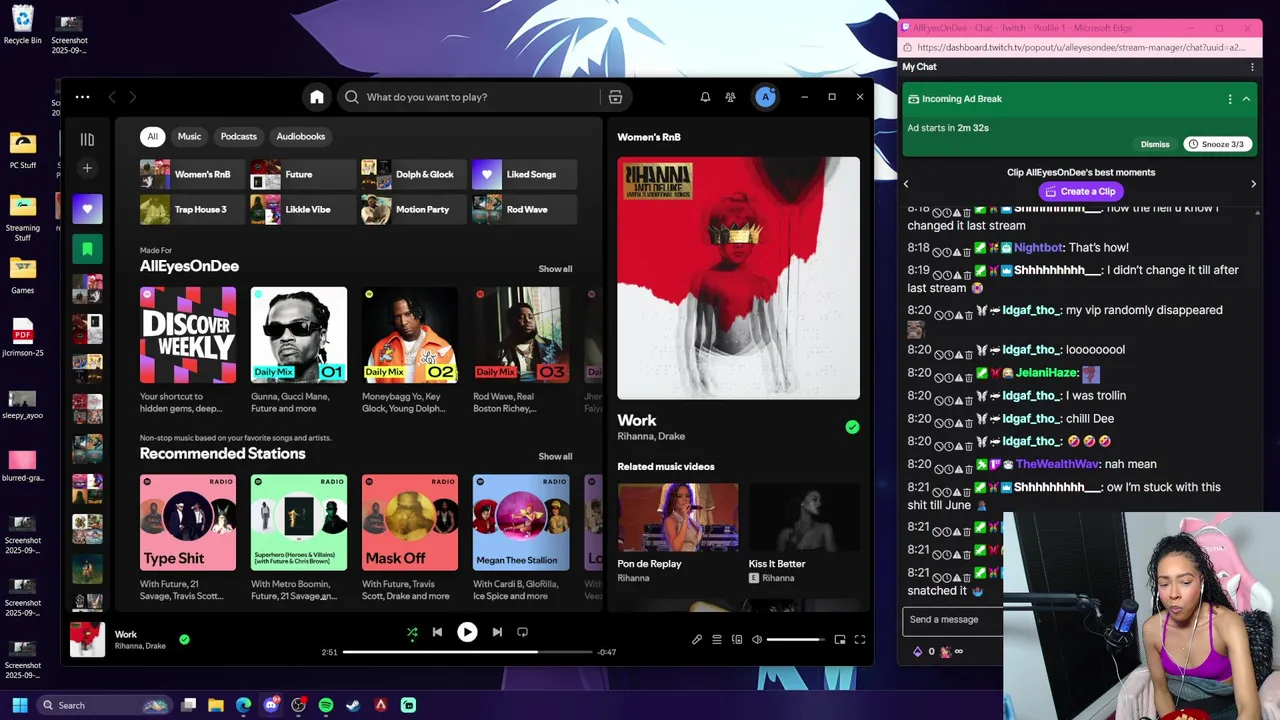Click Create a Clip button
1280x720 pixels.
point(1080,191)
